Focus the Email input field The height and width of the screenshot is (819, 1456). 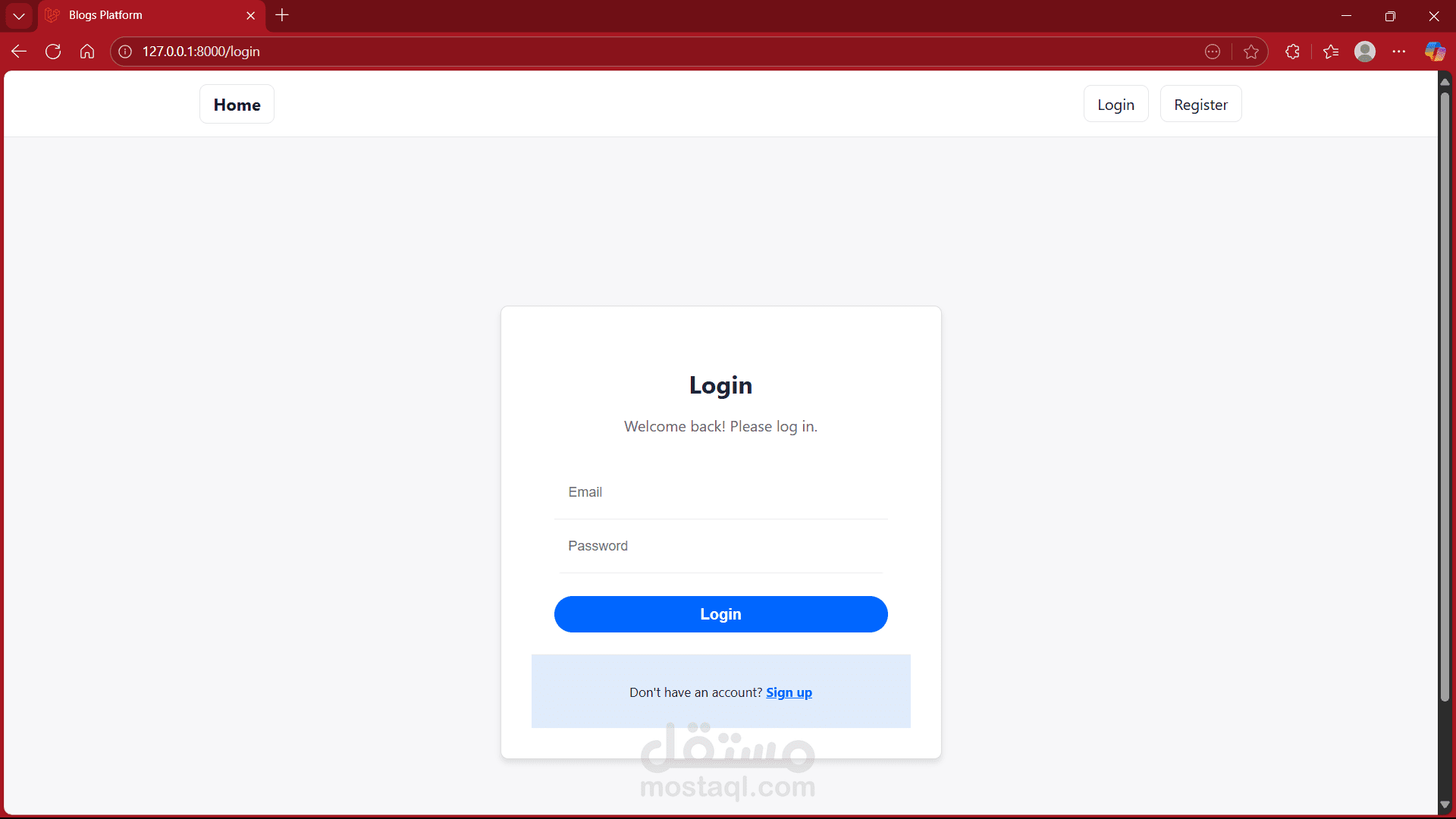720,492
